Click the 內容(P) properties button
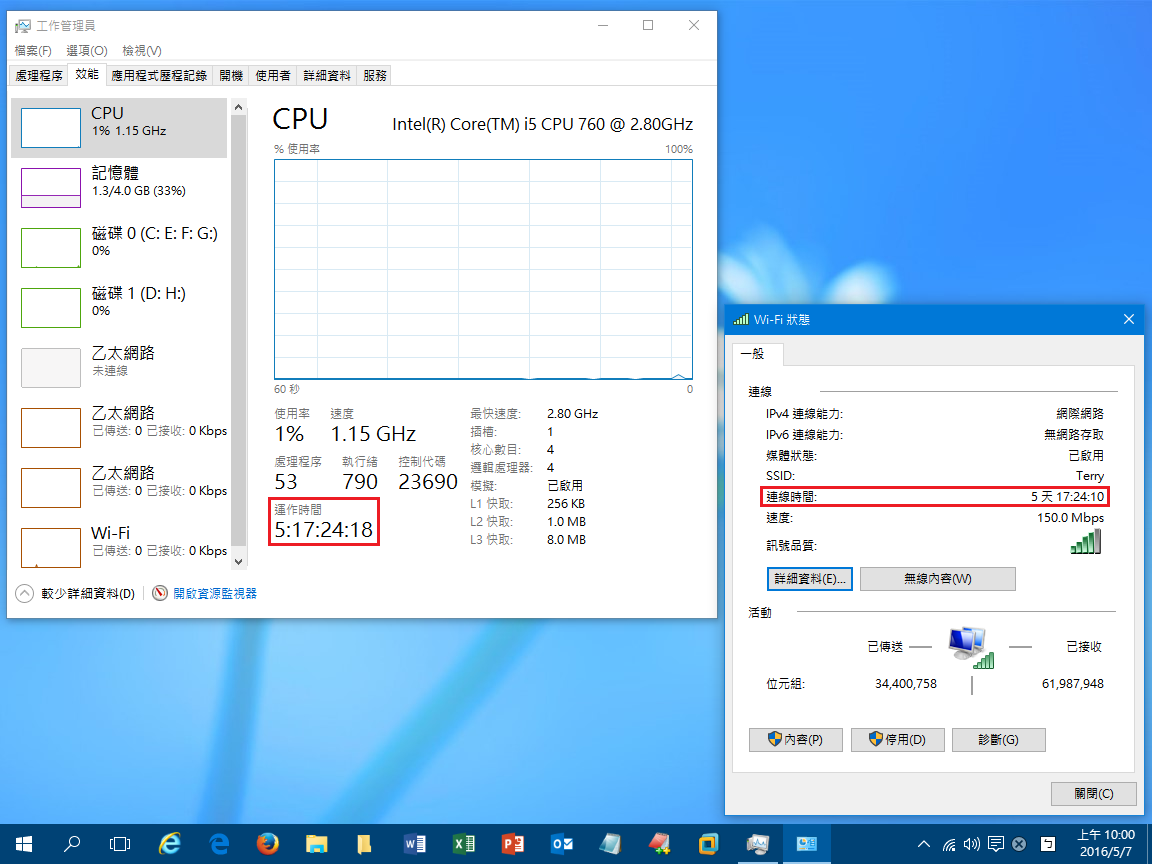This screenshot has height=864, width=1152. coord(796,740)
